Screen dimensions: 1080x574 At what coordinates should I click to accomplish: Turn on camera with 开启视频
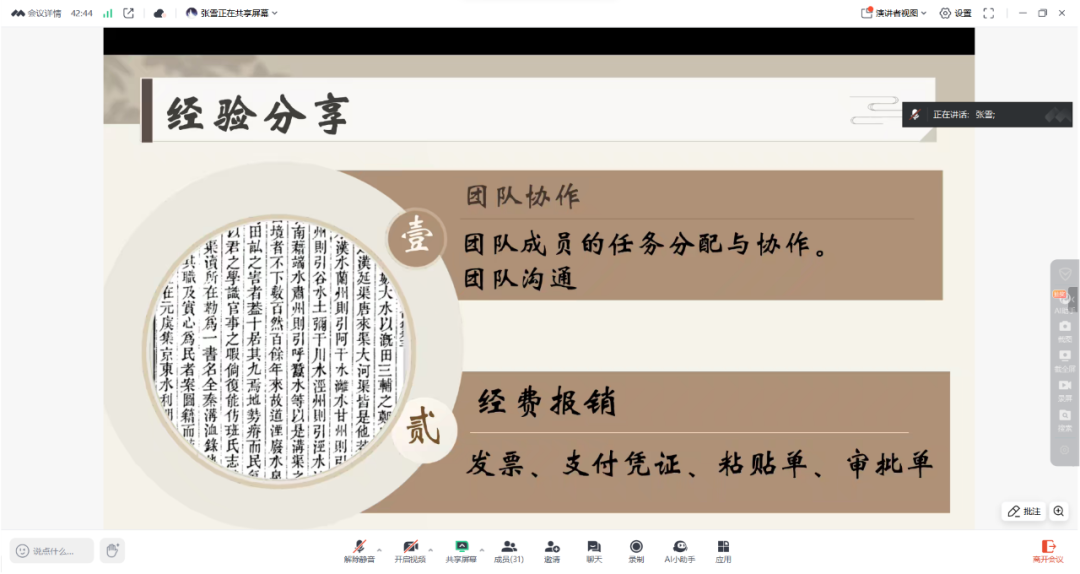410,551
